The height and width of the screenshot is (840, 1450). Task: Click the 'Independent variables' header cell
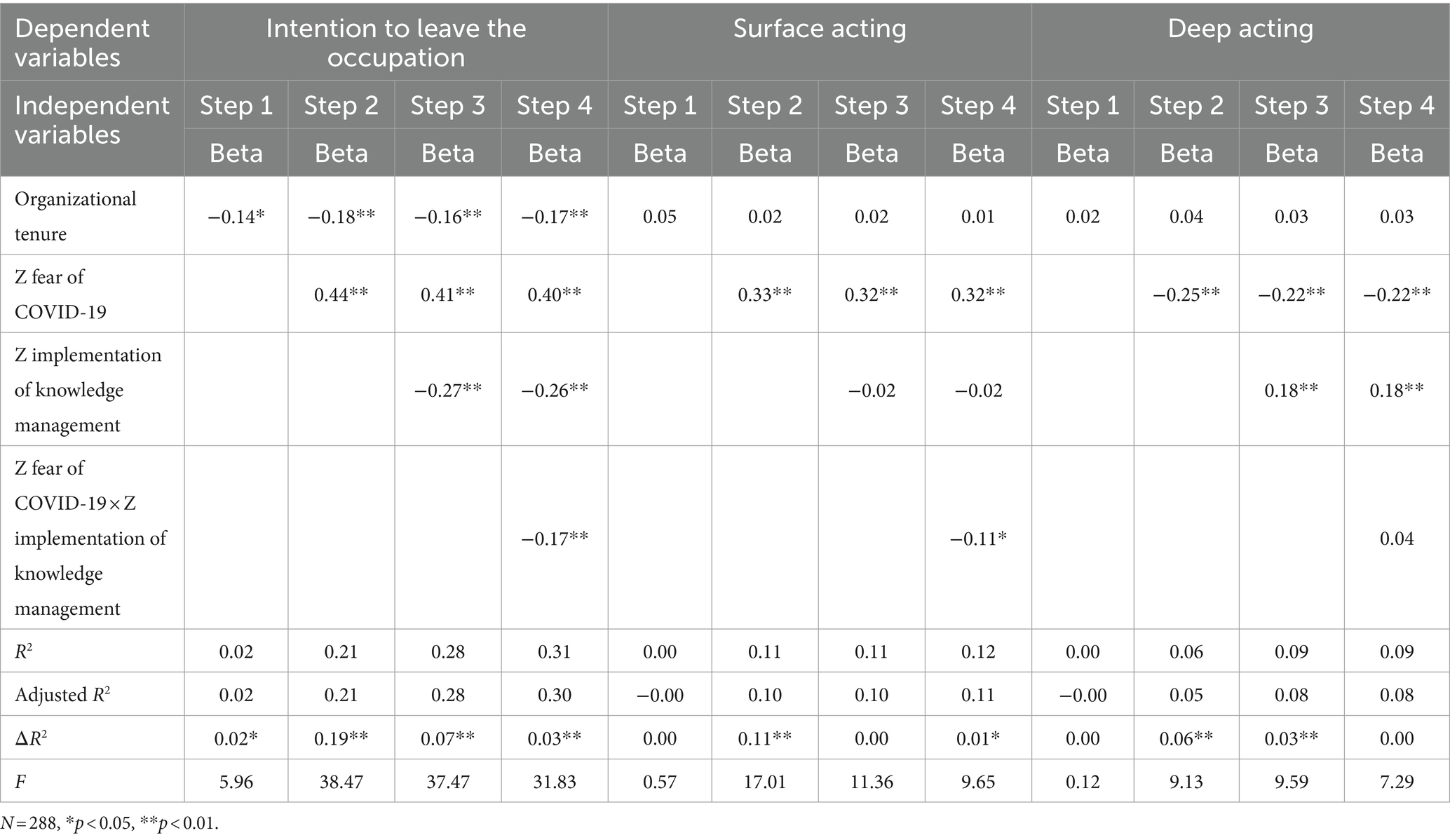click(x=92, y=120)
